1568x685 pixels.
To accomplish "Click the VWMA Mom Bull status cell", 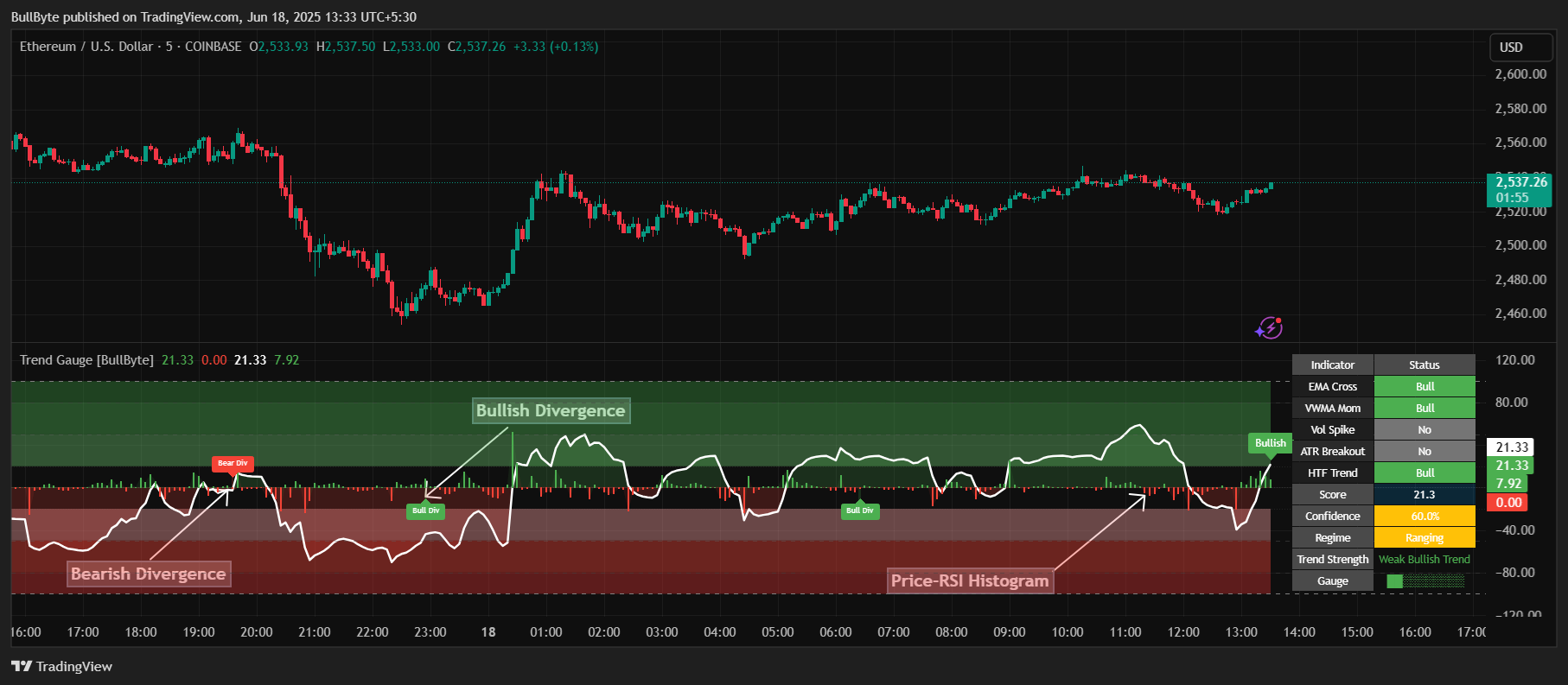I will (x=1425, y=409).
